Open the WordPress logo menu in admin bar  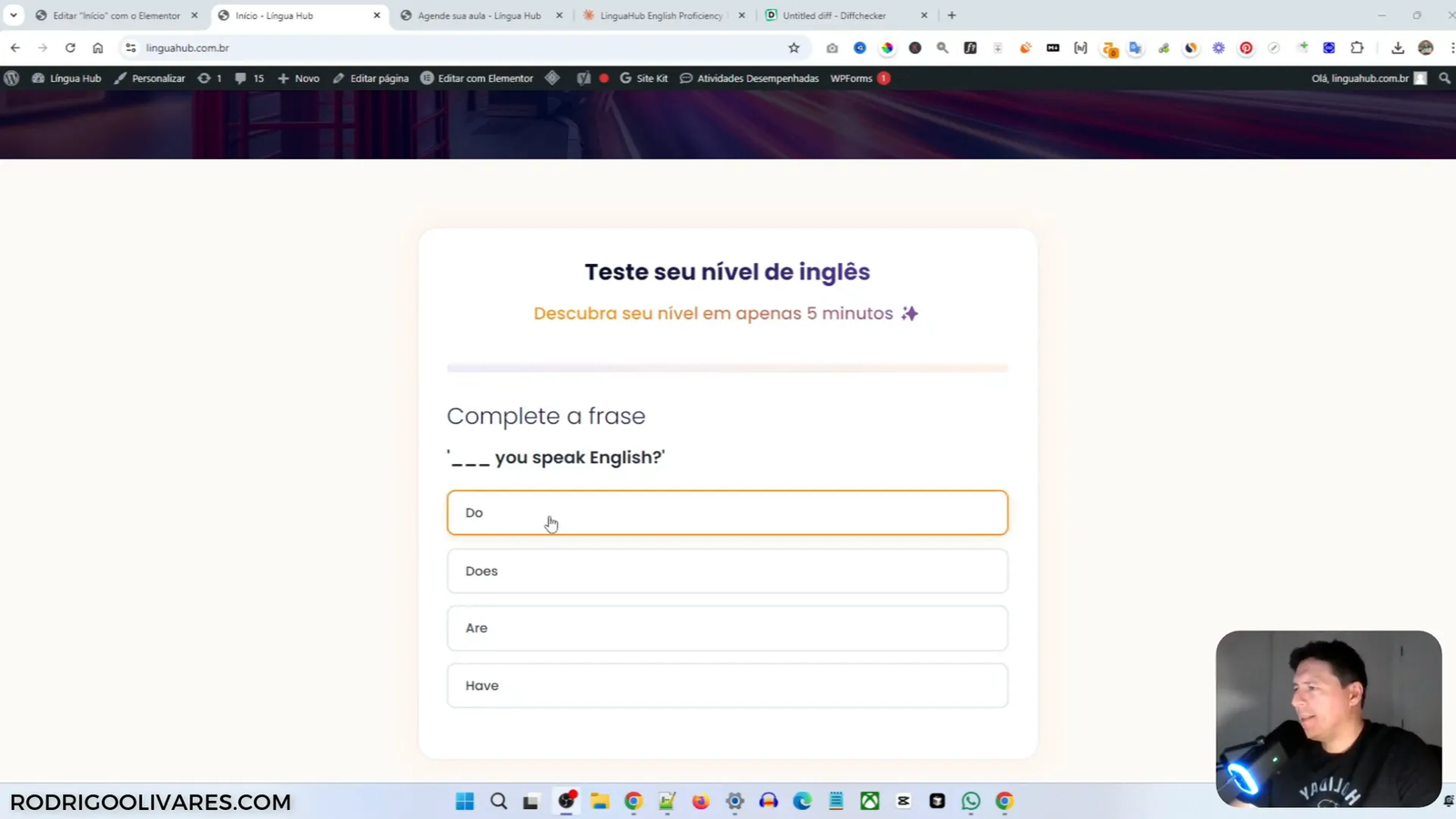(x=11, y=78)
